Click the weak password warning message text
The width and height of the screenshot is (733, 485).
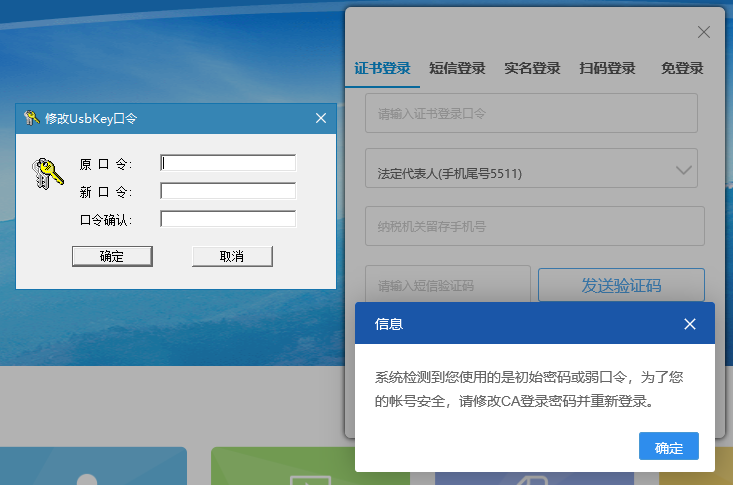point(529,389)
